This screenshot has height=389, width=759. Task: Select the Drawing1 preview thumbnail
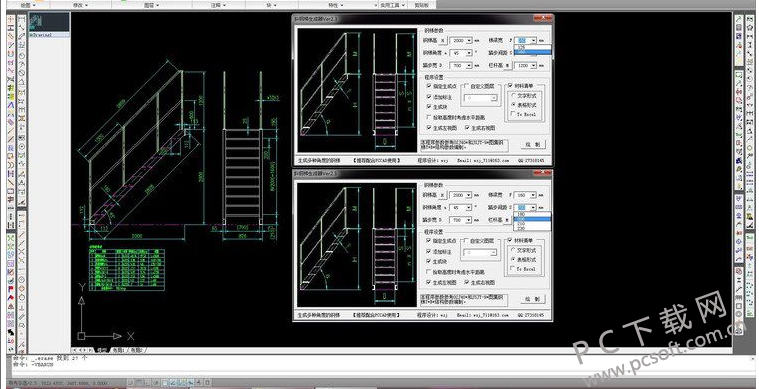[x=49, y=23]
